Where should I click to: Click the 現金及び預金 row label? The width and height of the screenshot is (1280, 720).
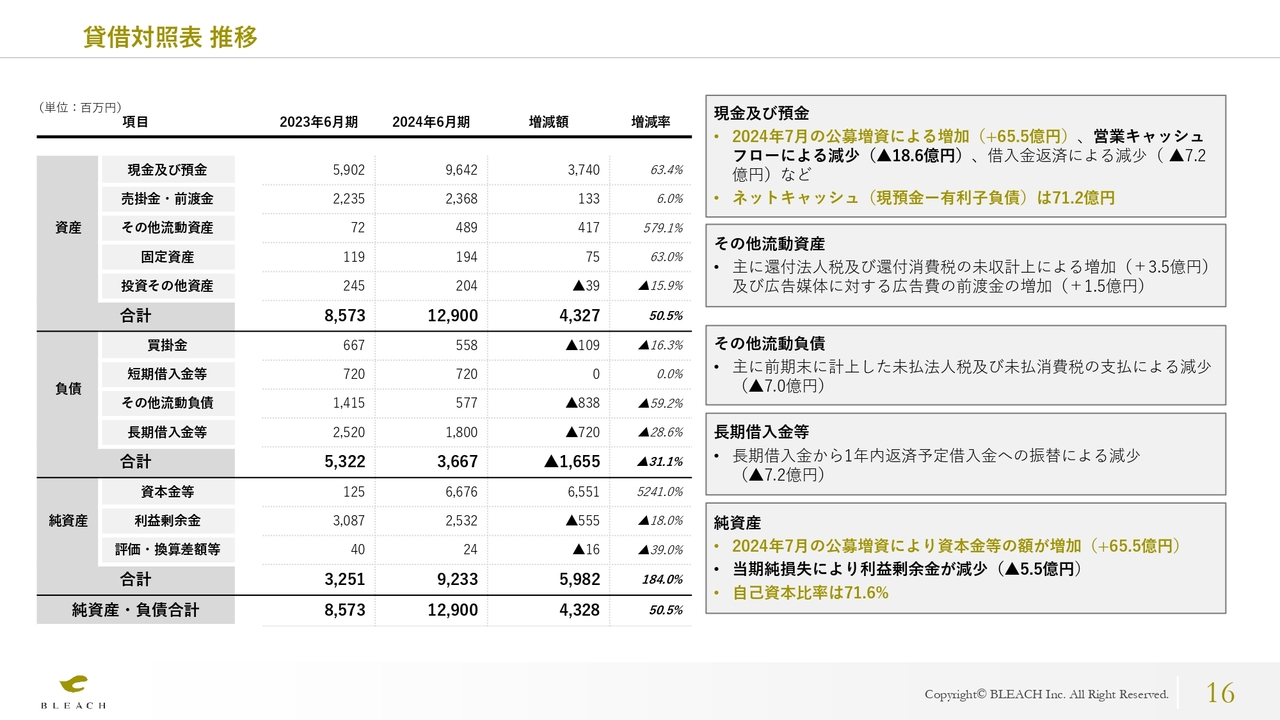pos(167,170)
